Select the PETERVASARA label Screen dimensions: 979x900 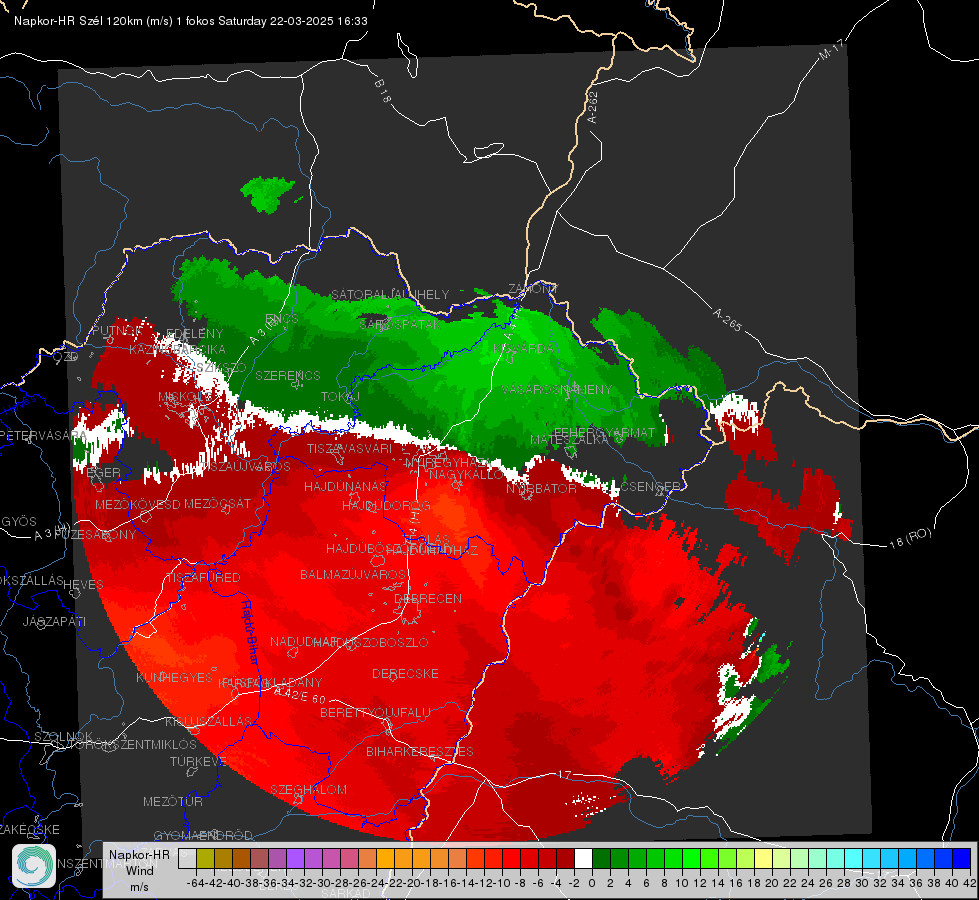44,435
